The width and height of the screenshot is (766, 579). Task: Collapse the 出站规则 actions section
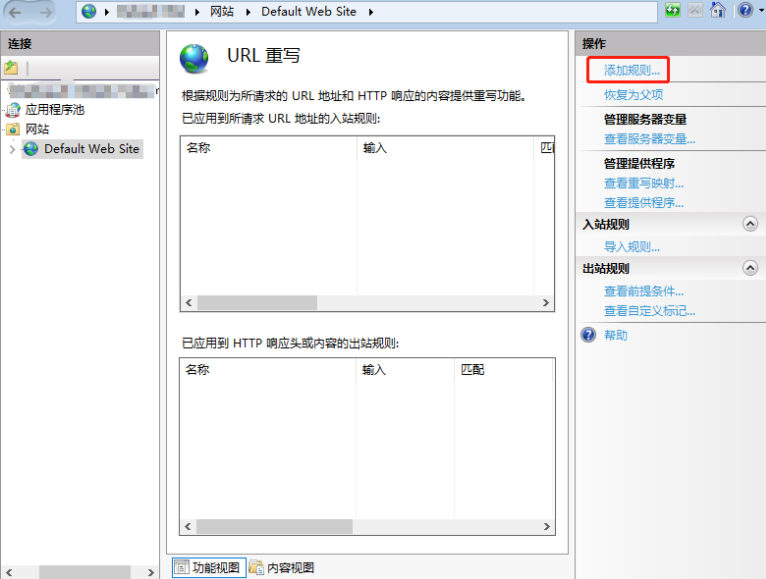(x=750, y=268)
